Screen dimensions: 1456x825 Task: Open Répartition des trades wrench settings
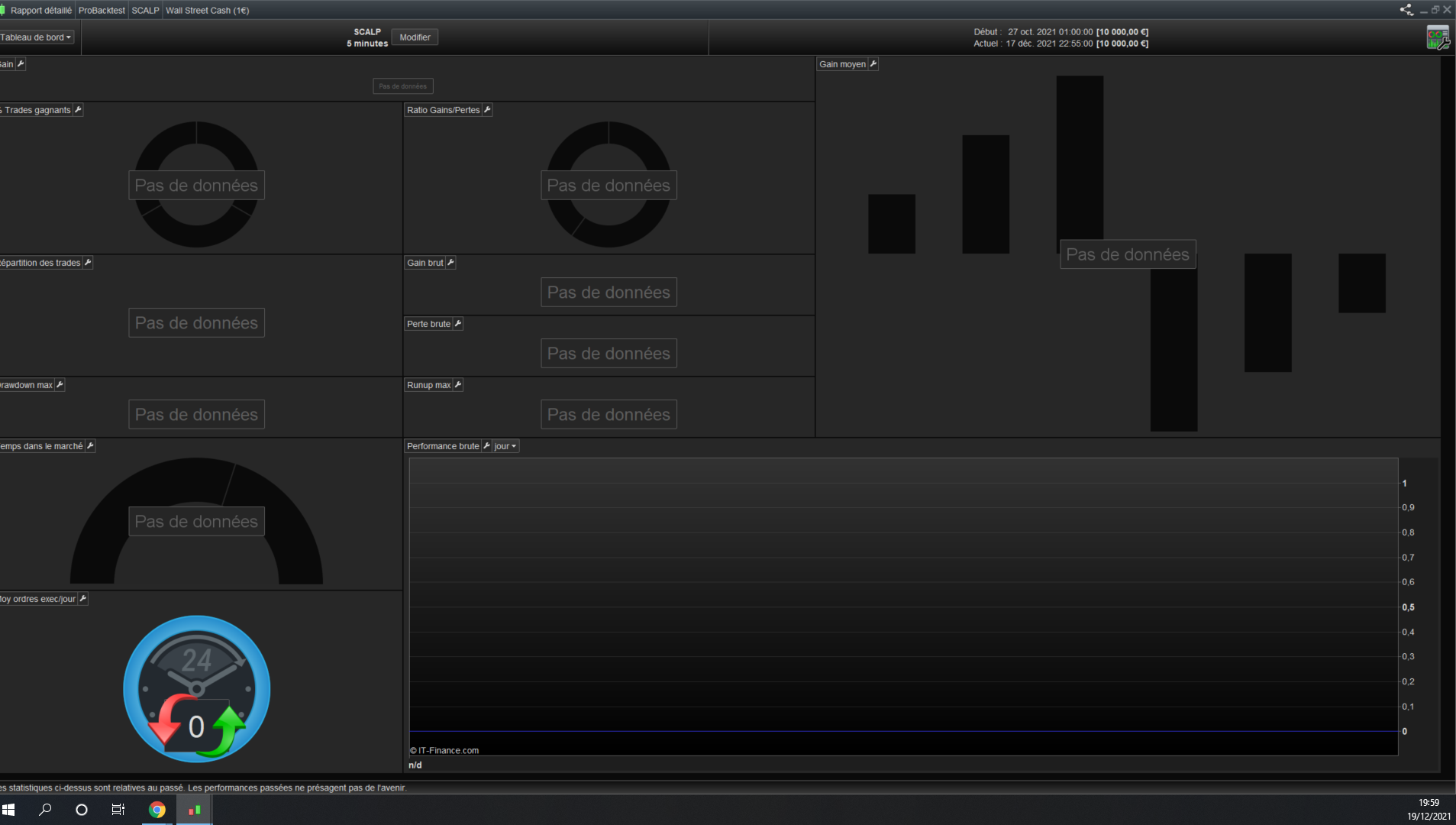pos(88,263)
